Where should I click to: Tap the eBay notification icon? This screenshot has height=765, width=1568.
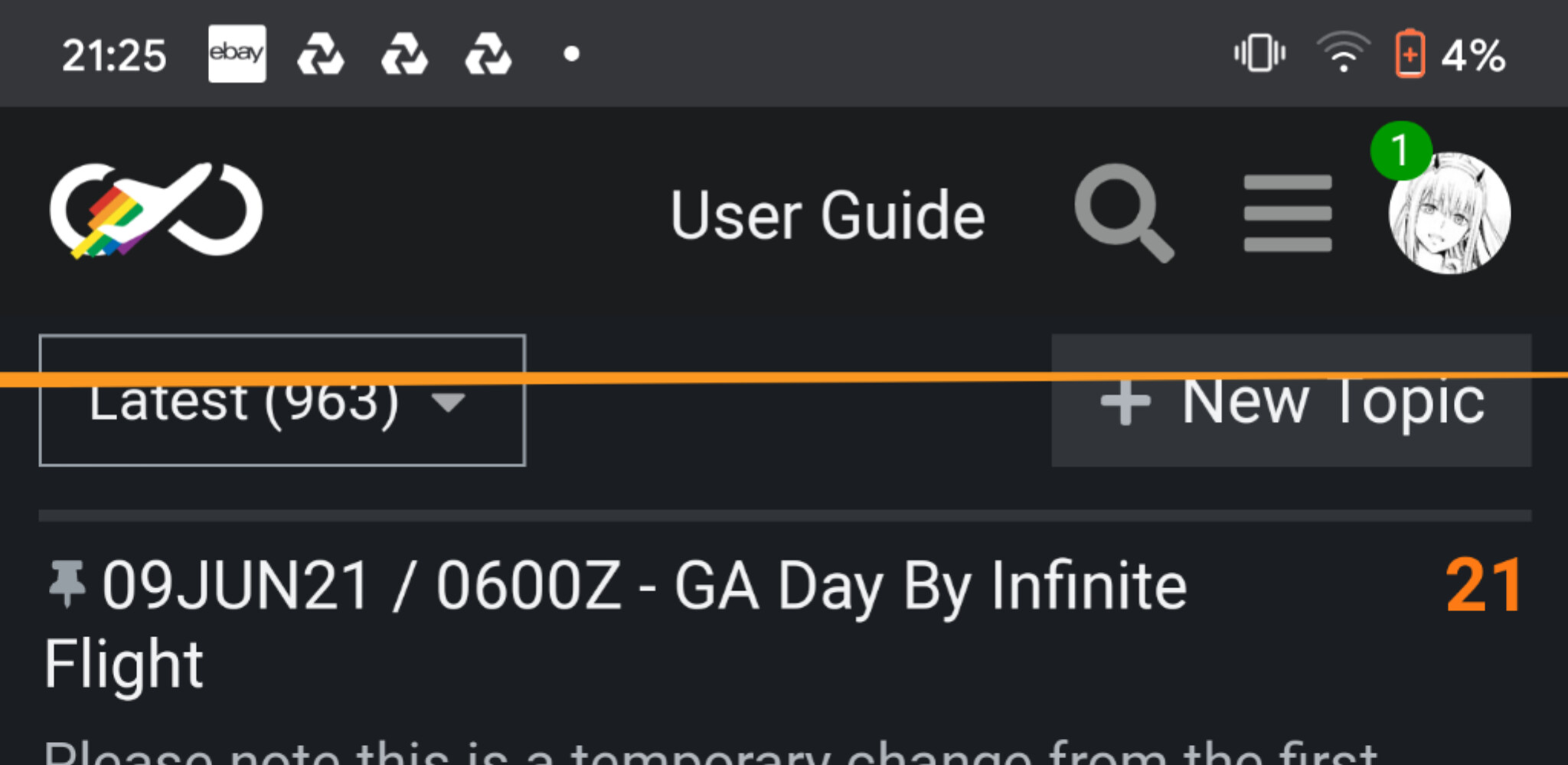click(237, 54)
